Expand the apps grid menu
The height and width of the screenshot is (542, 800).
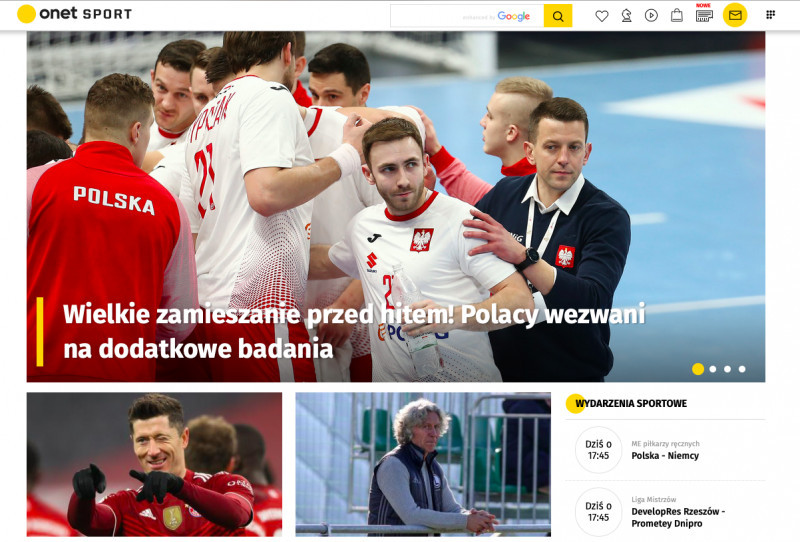click(x=770, y=15)
